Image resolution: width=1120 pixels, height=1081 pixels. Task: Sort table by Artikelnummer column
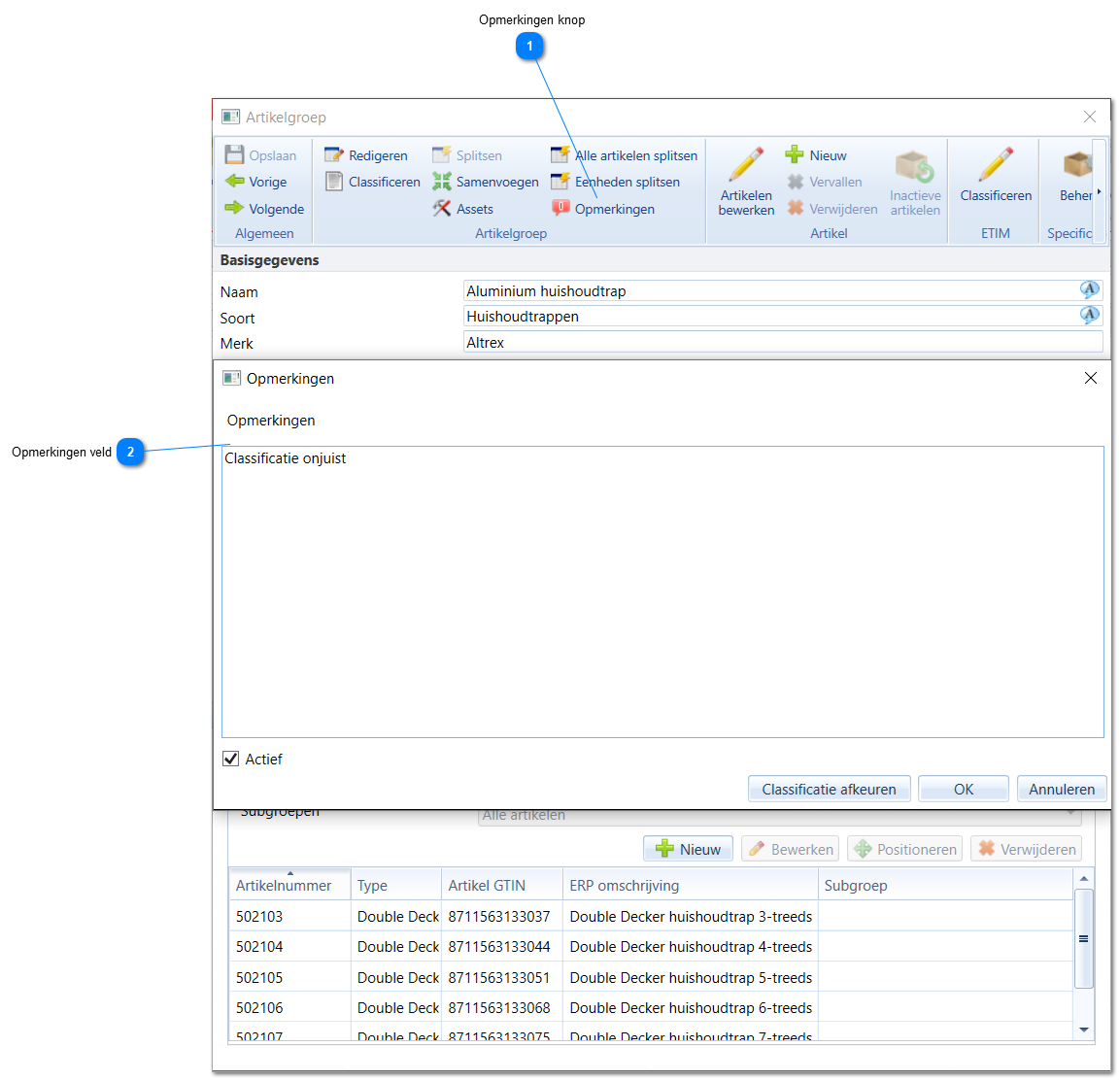[289, 886]
